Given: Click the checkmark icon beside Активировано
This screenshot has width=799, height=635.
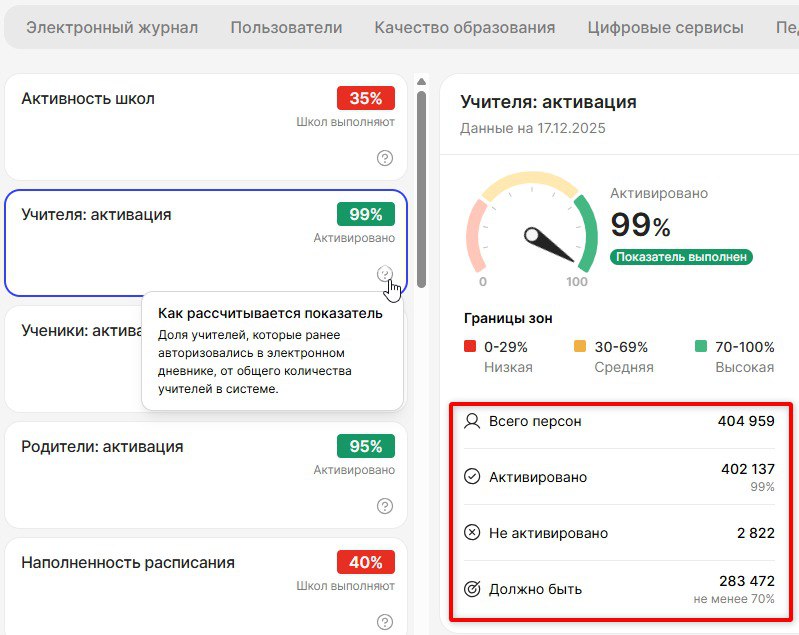Looking at the screenshot, I should 473,477.
